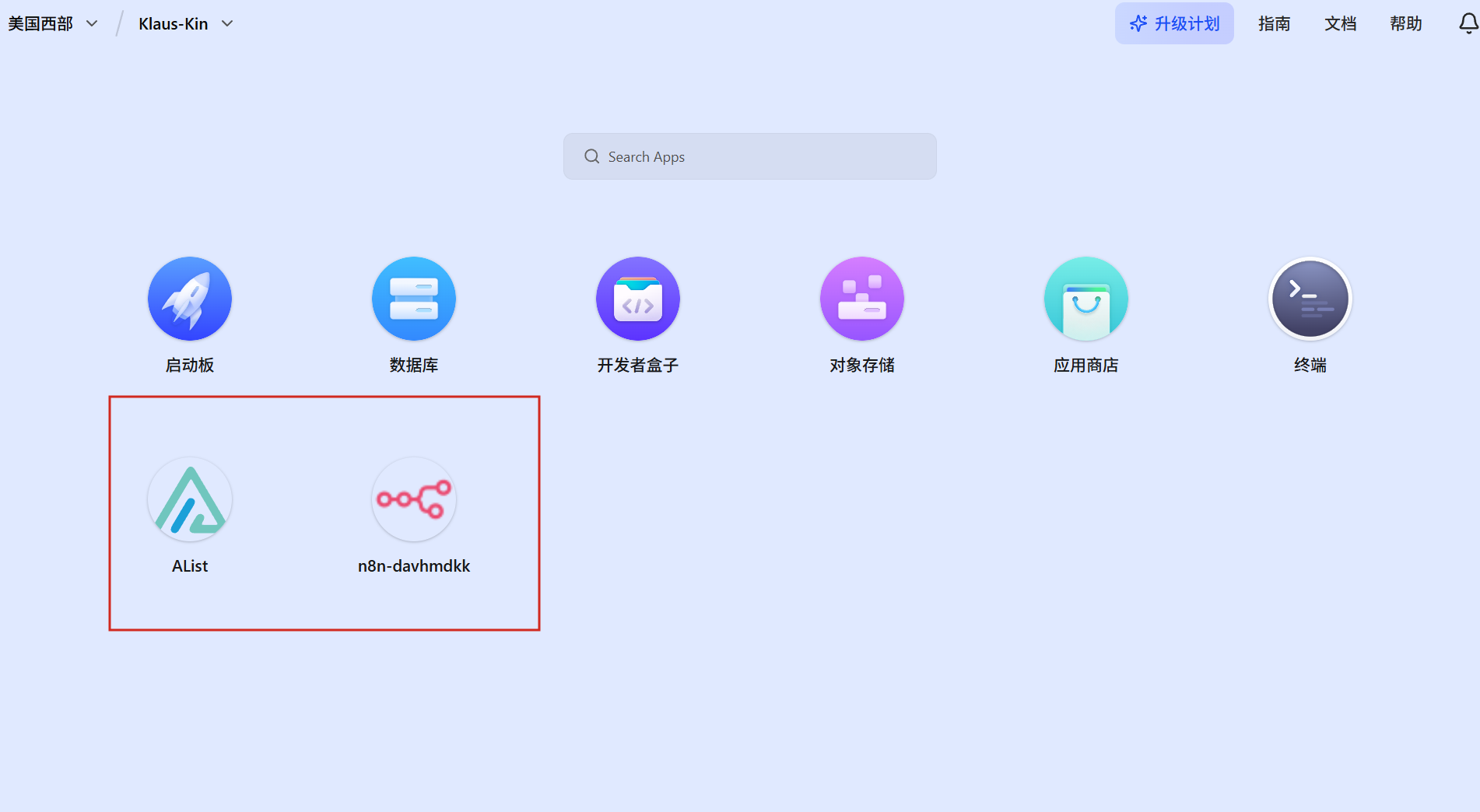Open the 应用商店 shopping bag icon
This screenshot has width=1480, height=812.
coord(1086,299)
